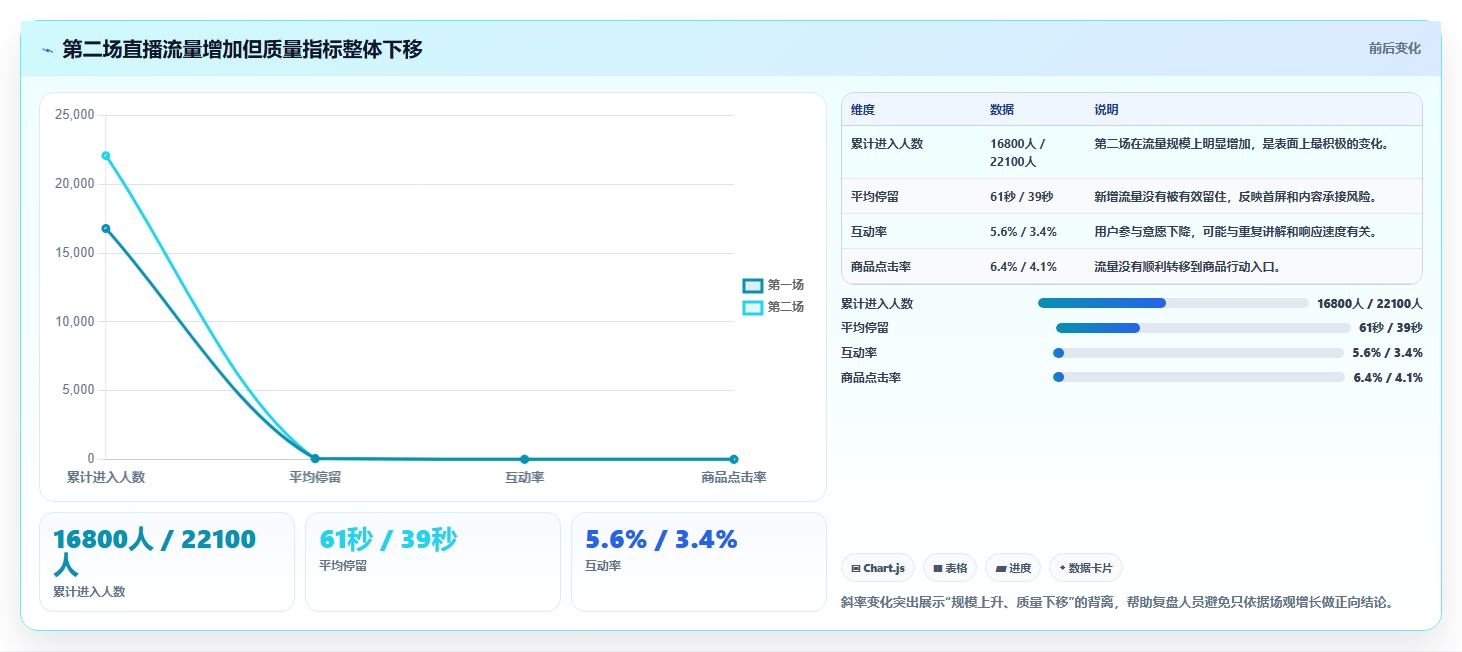Click the 互动率 x-axis label
Screen dimensions: 1462x652
pos(524,477)
